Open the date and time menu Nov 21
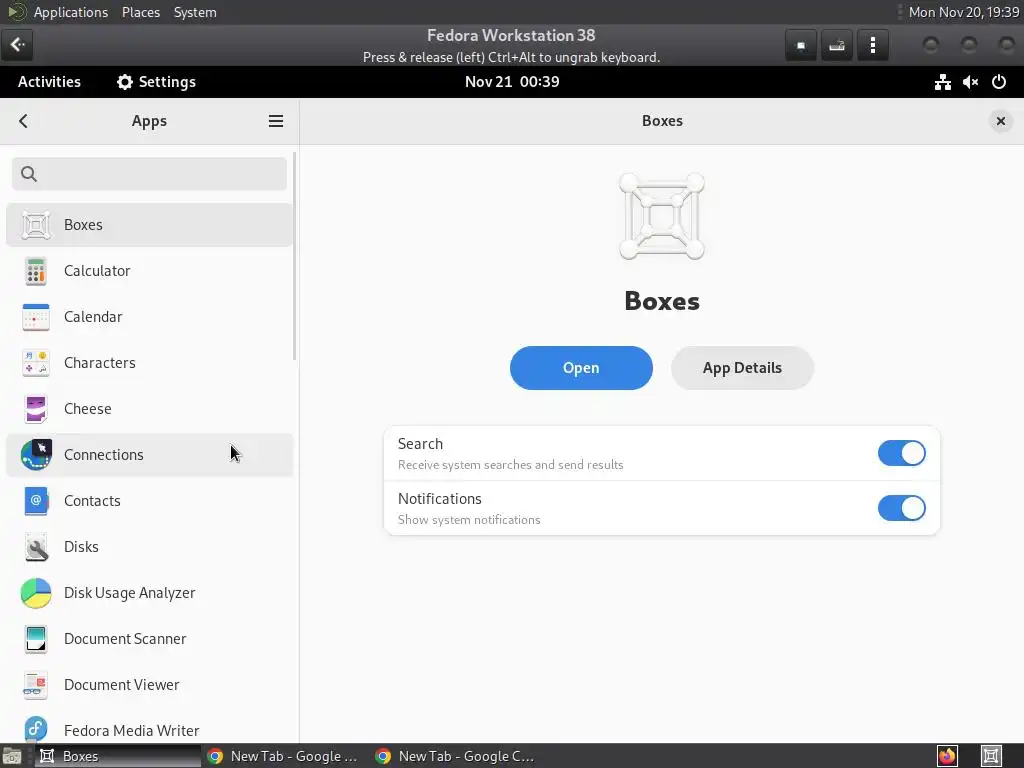Screen dimensions: 1024x768 (512, 82)
